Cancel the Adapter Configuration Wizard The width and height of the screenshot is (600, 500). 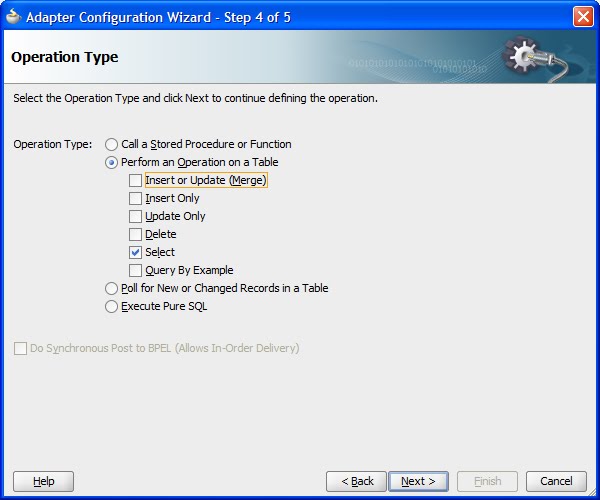coord(556,481)
